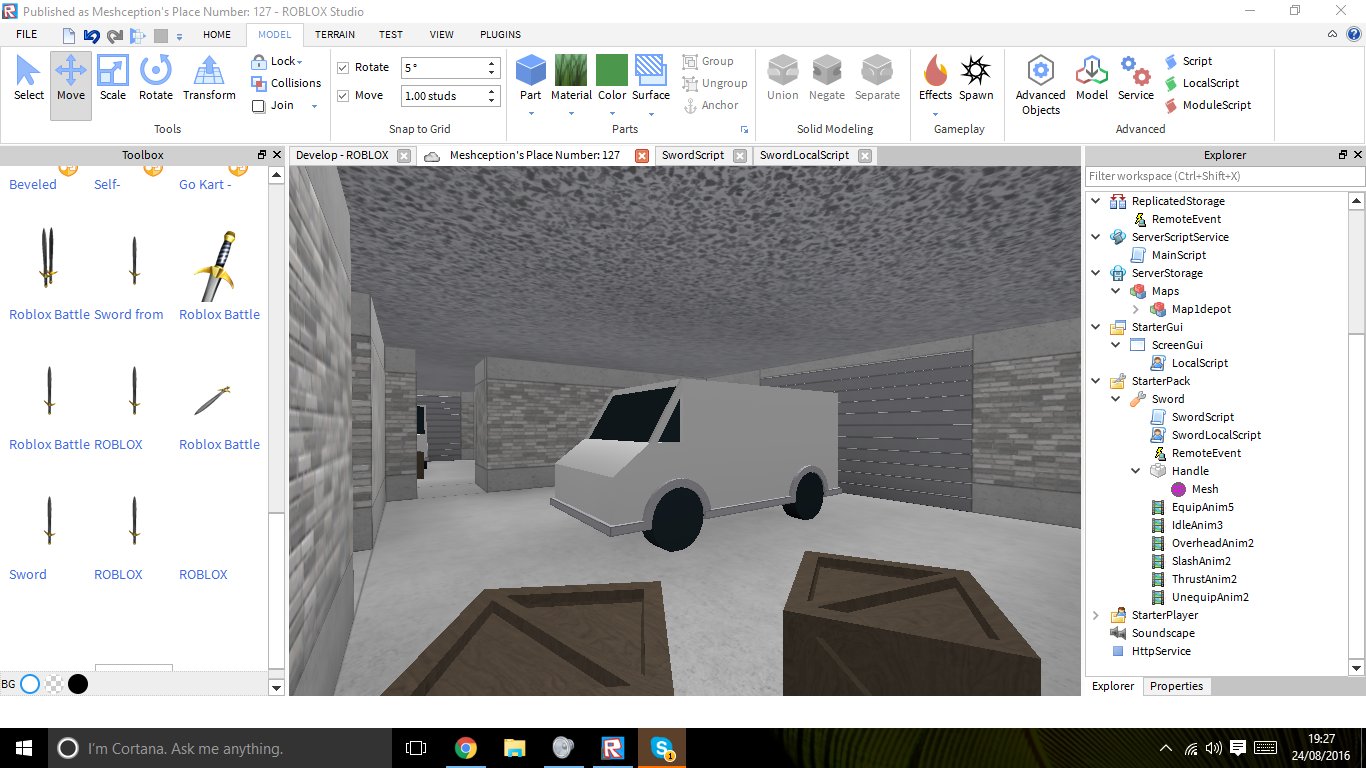The width and height of the screenshot is (1366, 768).
Task: Switch to the HOME ribbon tab
Action: [x=217, y=34]
